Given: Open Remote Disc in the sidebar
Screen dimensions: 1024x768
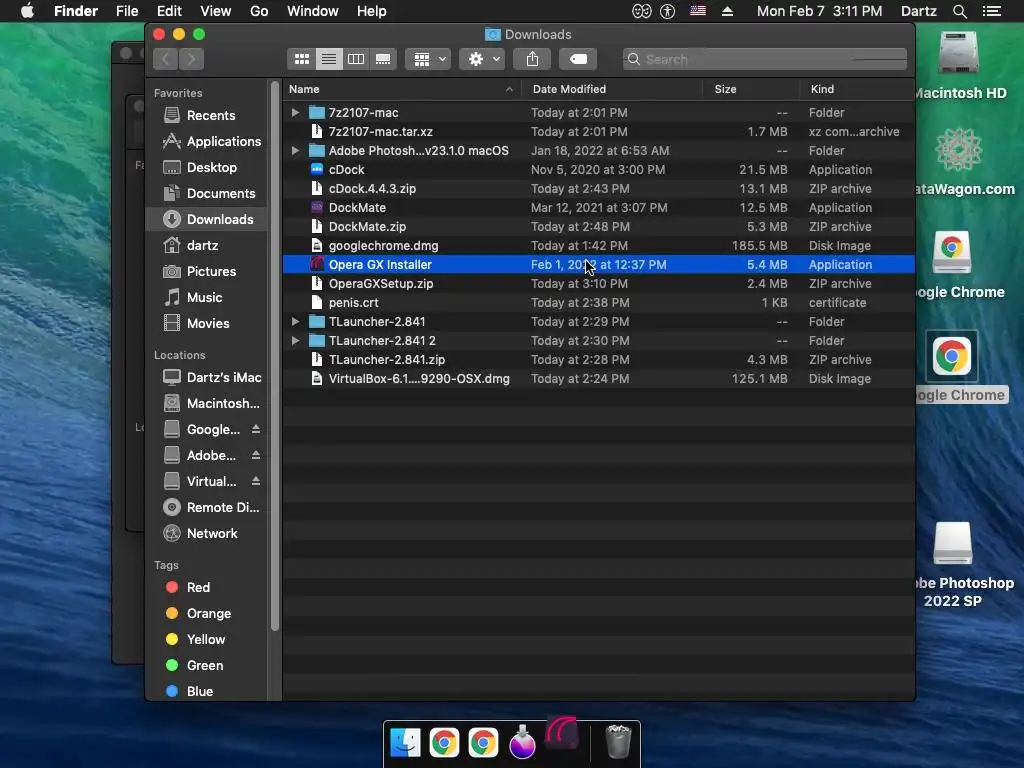Looking at the screenshot, I should (208, 507).
